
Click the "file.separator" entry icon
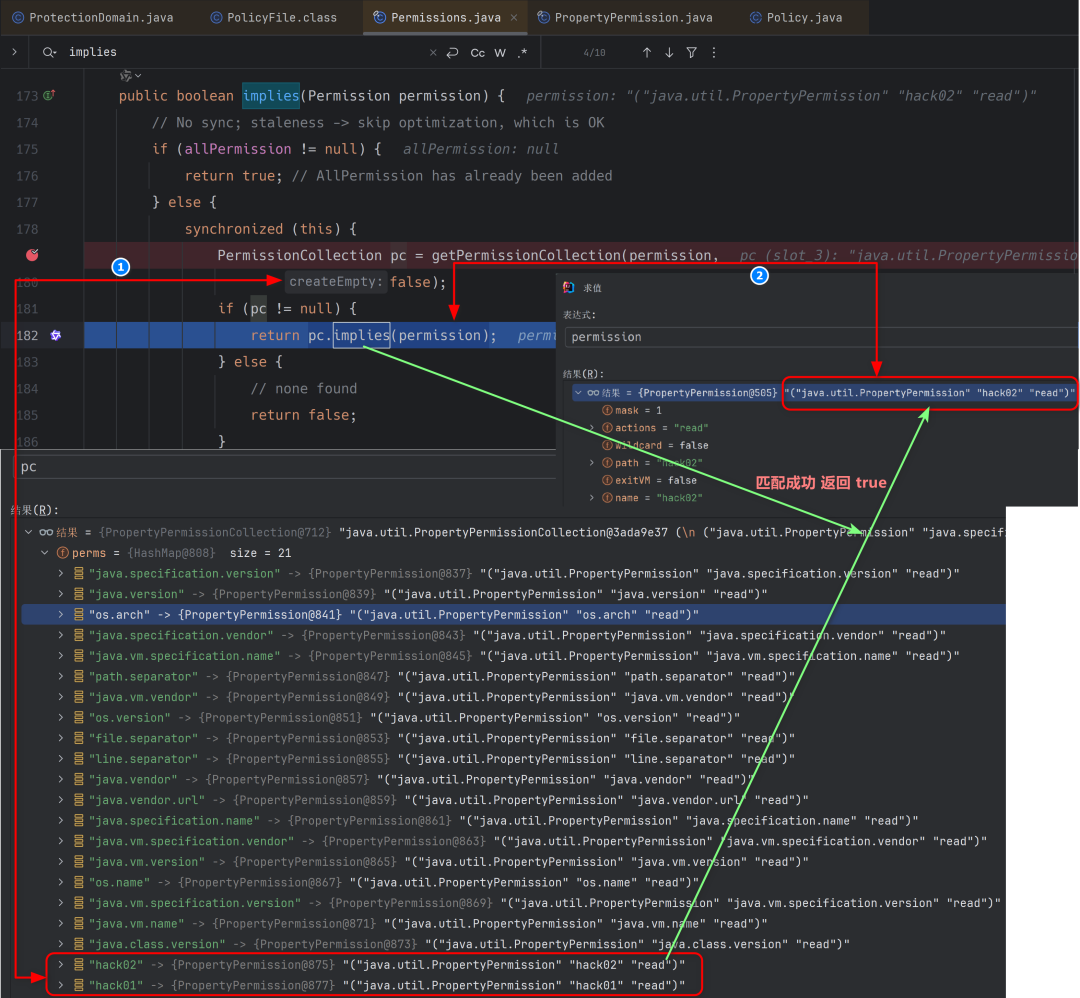(79, 738)
